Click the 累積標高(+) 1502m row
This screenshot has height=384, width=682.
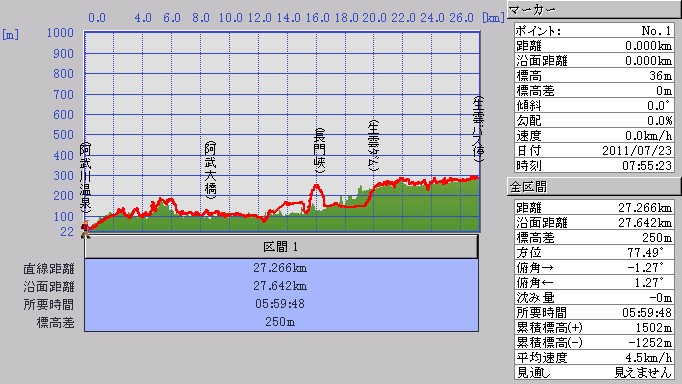[594, 327]
